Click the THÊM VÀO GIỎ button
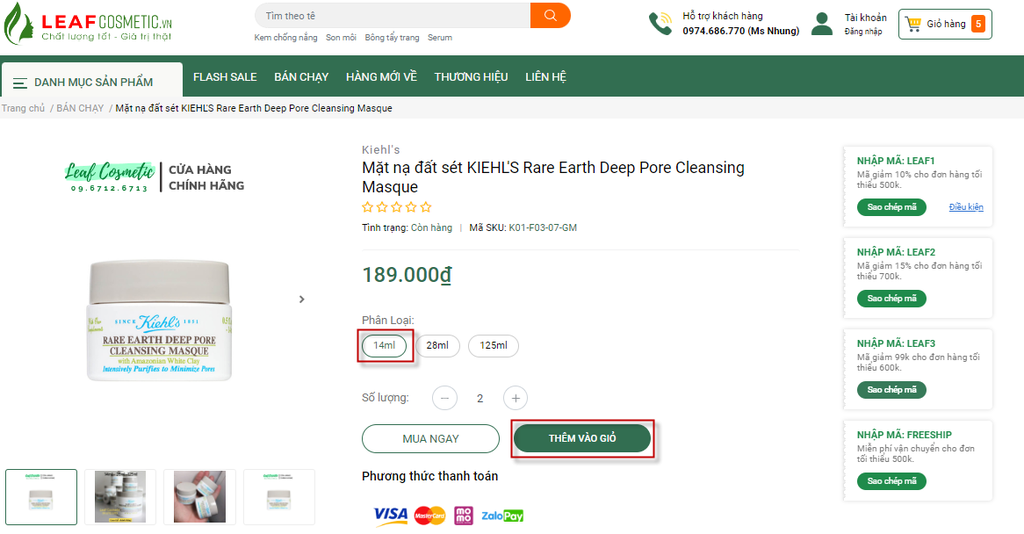1024x534 pixels. coord(582,438)
